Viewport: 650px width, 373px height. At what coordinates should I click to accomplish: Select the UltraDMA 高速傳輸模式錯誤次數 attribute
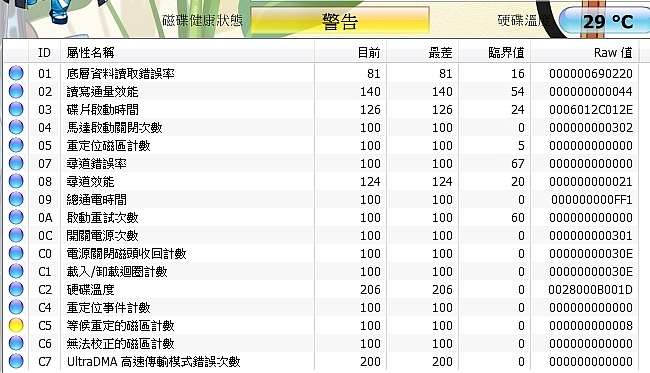point(154,362)
